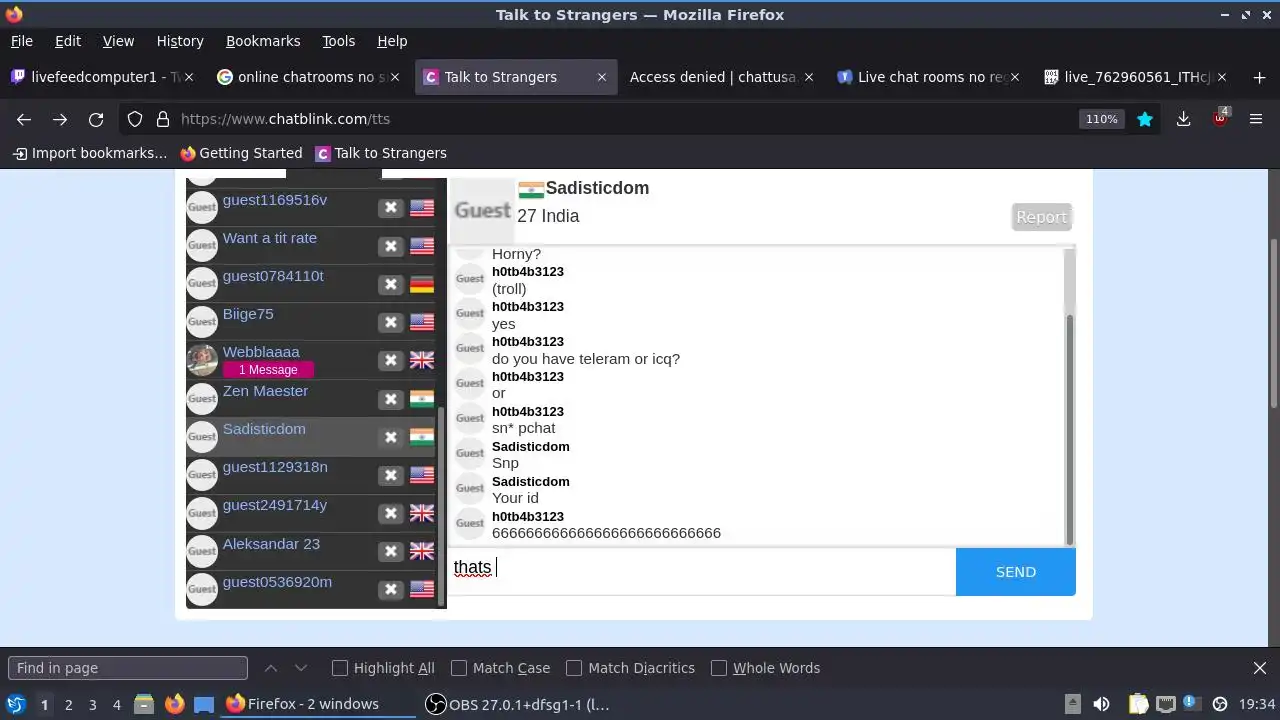Bookmark this page with the star icon
This screenshot has width=1280, height=720.
click(1145, 119)
